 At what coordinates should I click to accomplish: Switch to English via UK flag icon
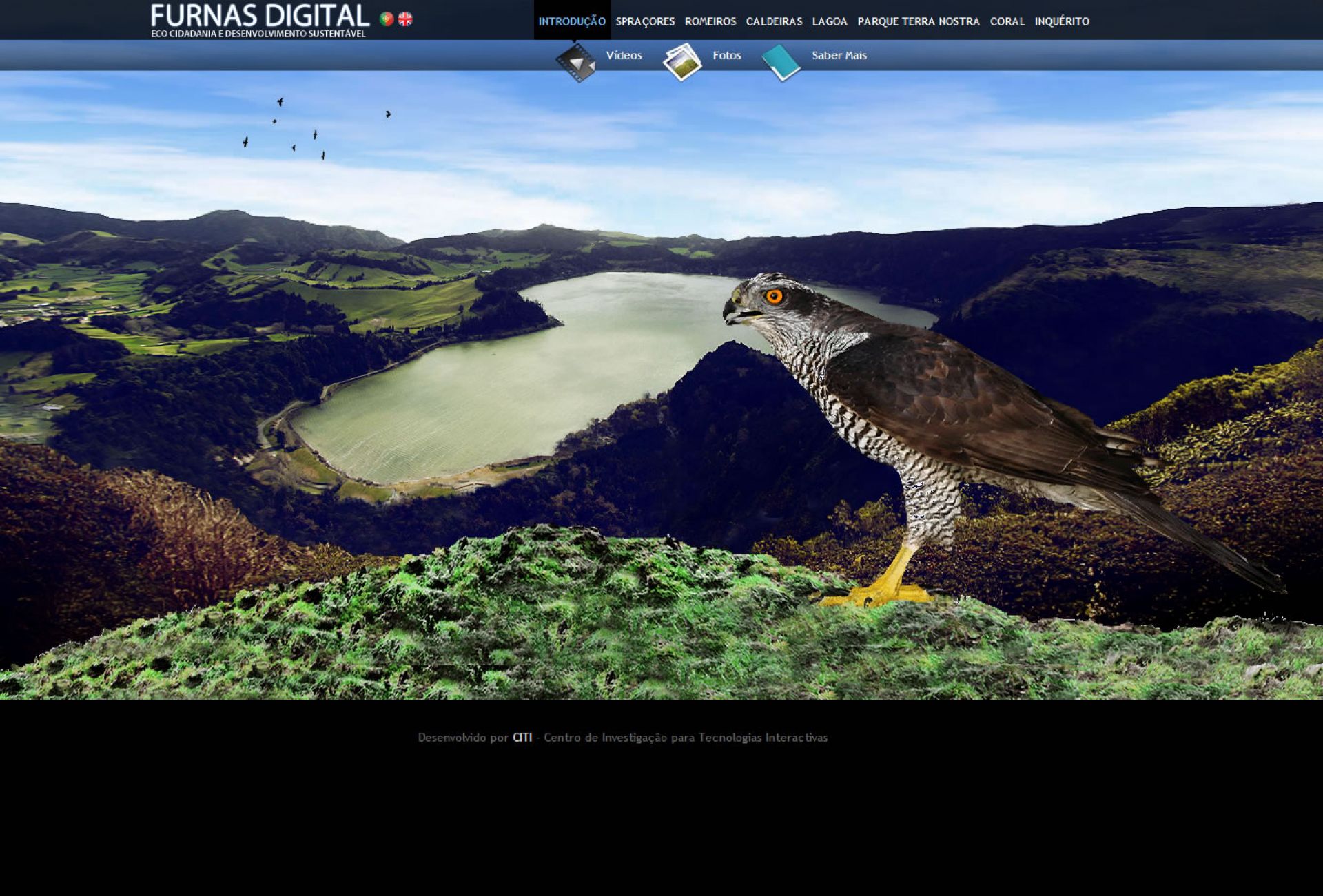click(405, 19)
